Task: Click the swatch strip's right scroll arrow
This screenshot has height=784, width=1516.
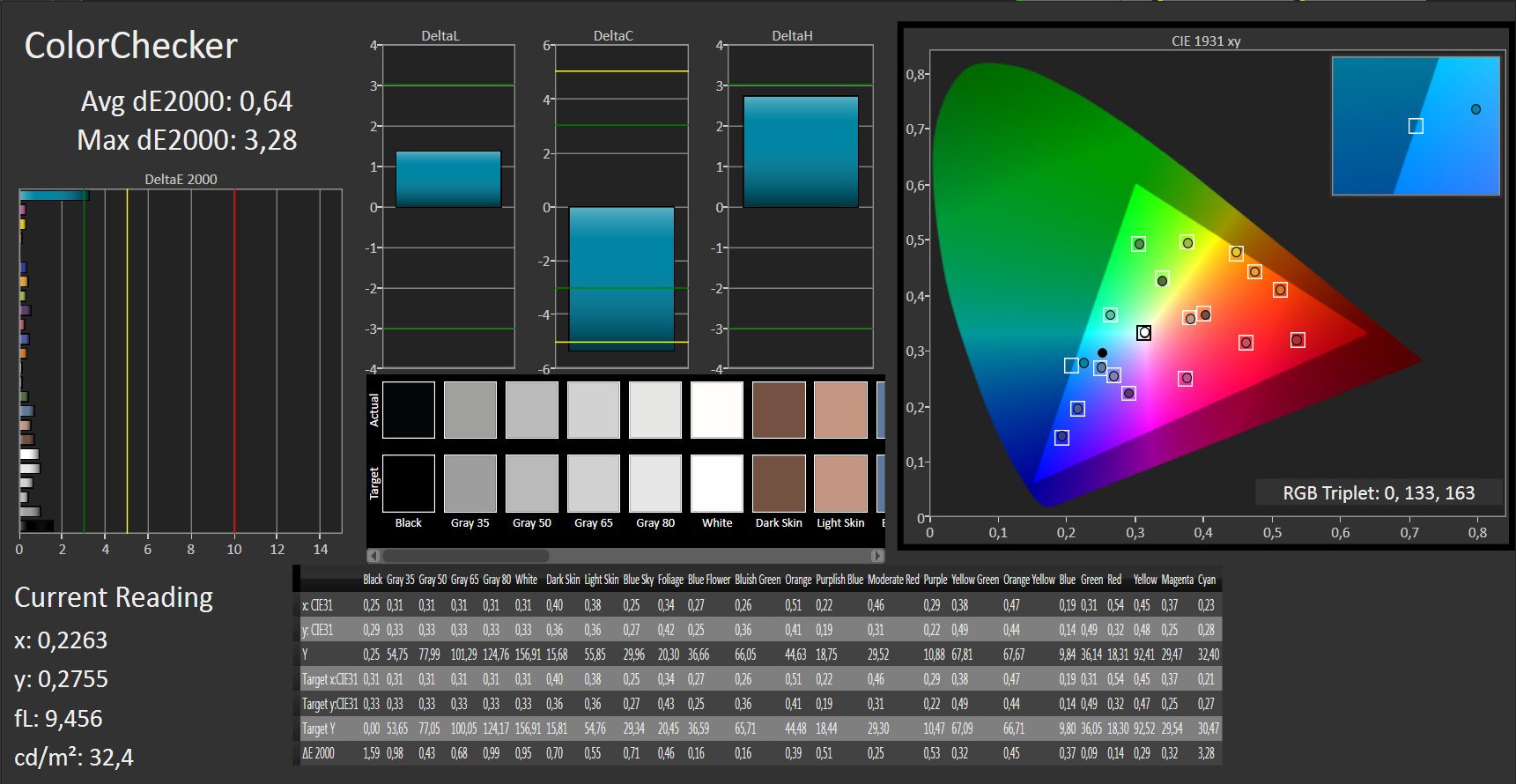Action: (x=877, y=556)
